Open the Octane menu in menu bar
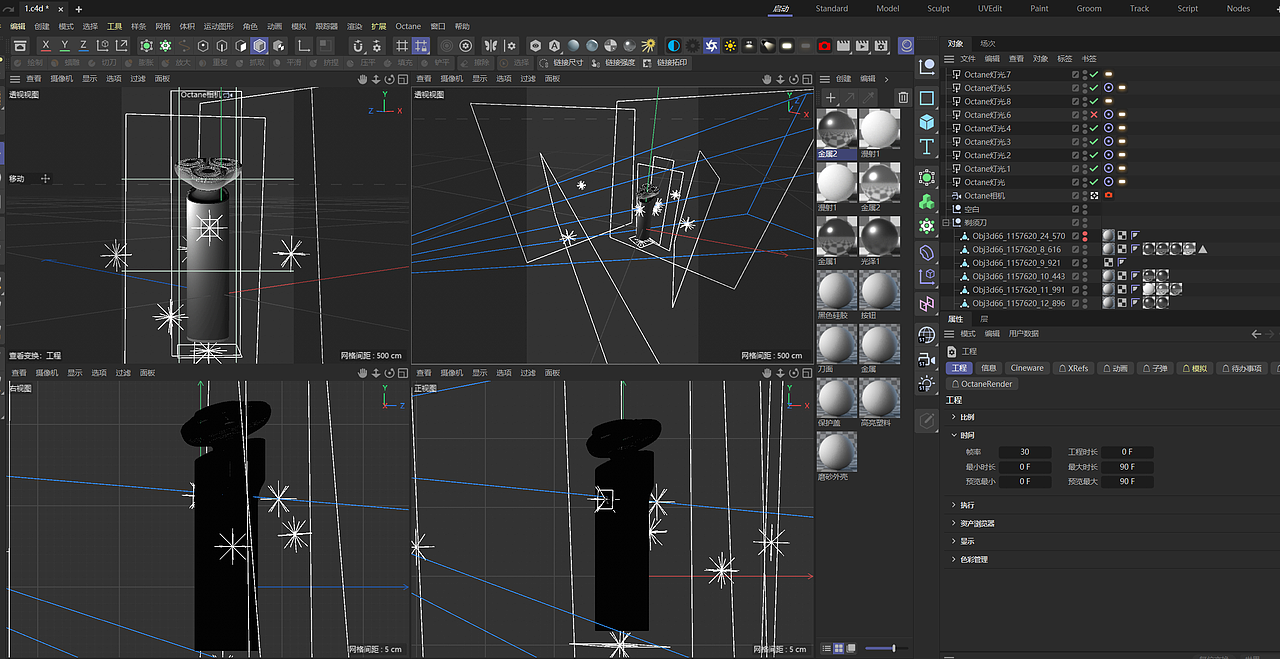 pos(408,26)
